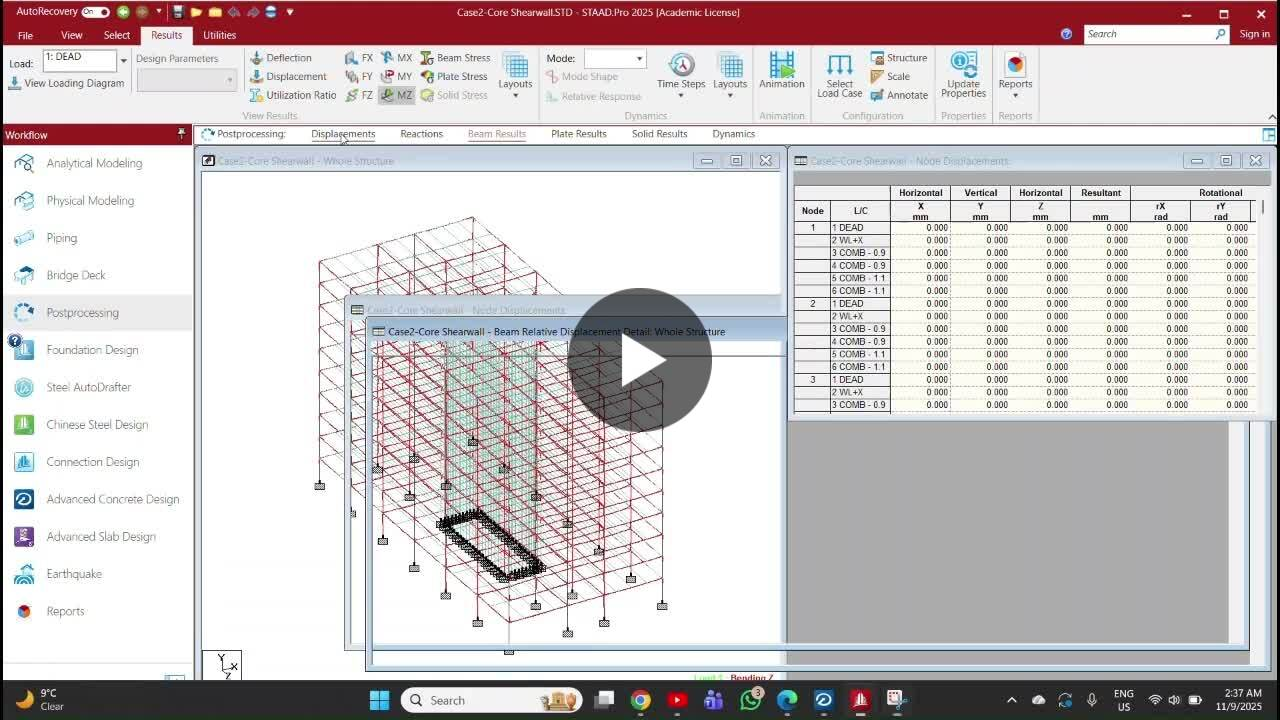Open the Load case dropdown
This screenshot has width=1280, height=720.
coord(124,60)
